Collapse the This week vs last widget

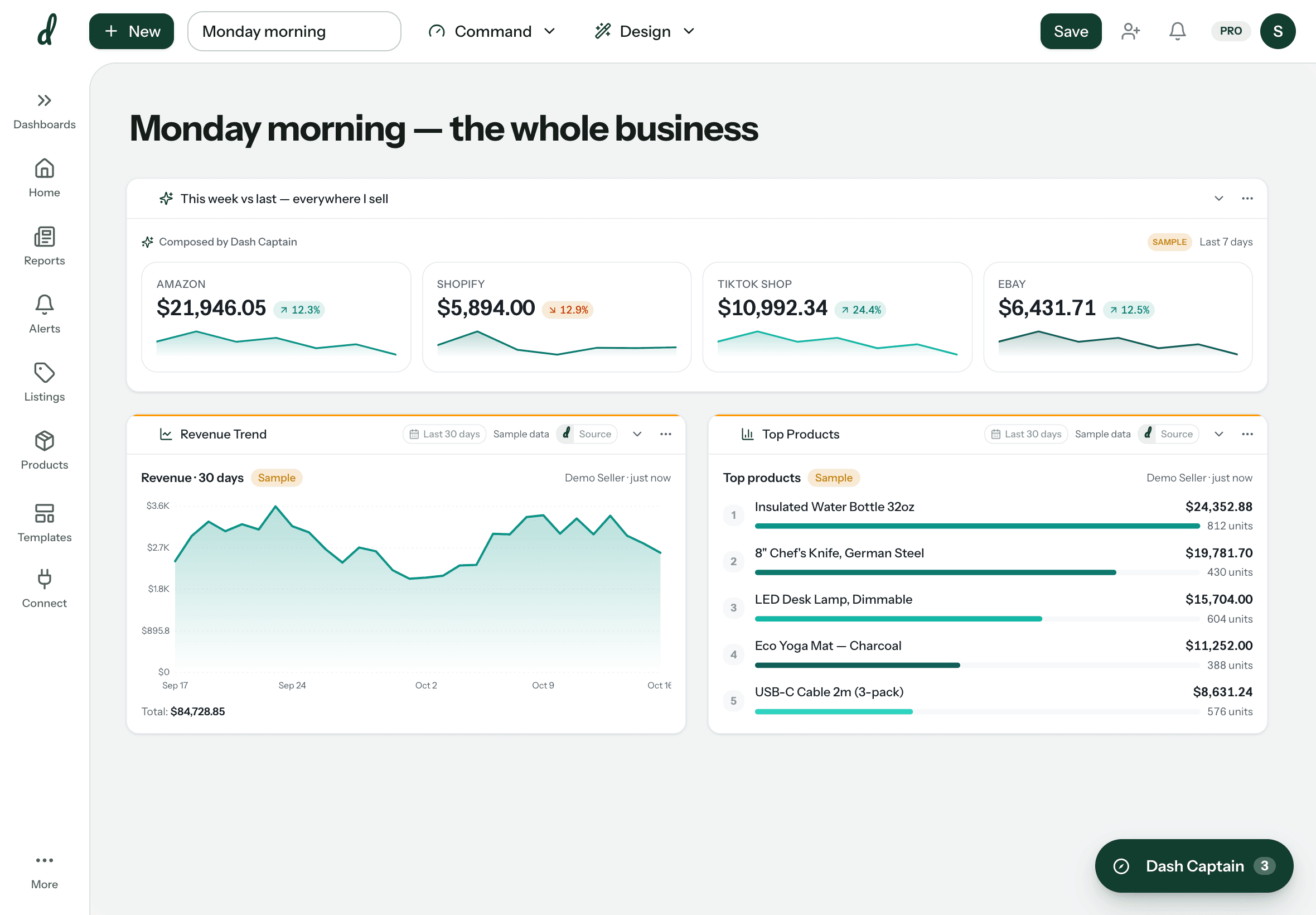1218,199
